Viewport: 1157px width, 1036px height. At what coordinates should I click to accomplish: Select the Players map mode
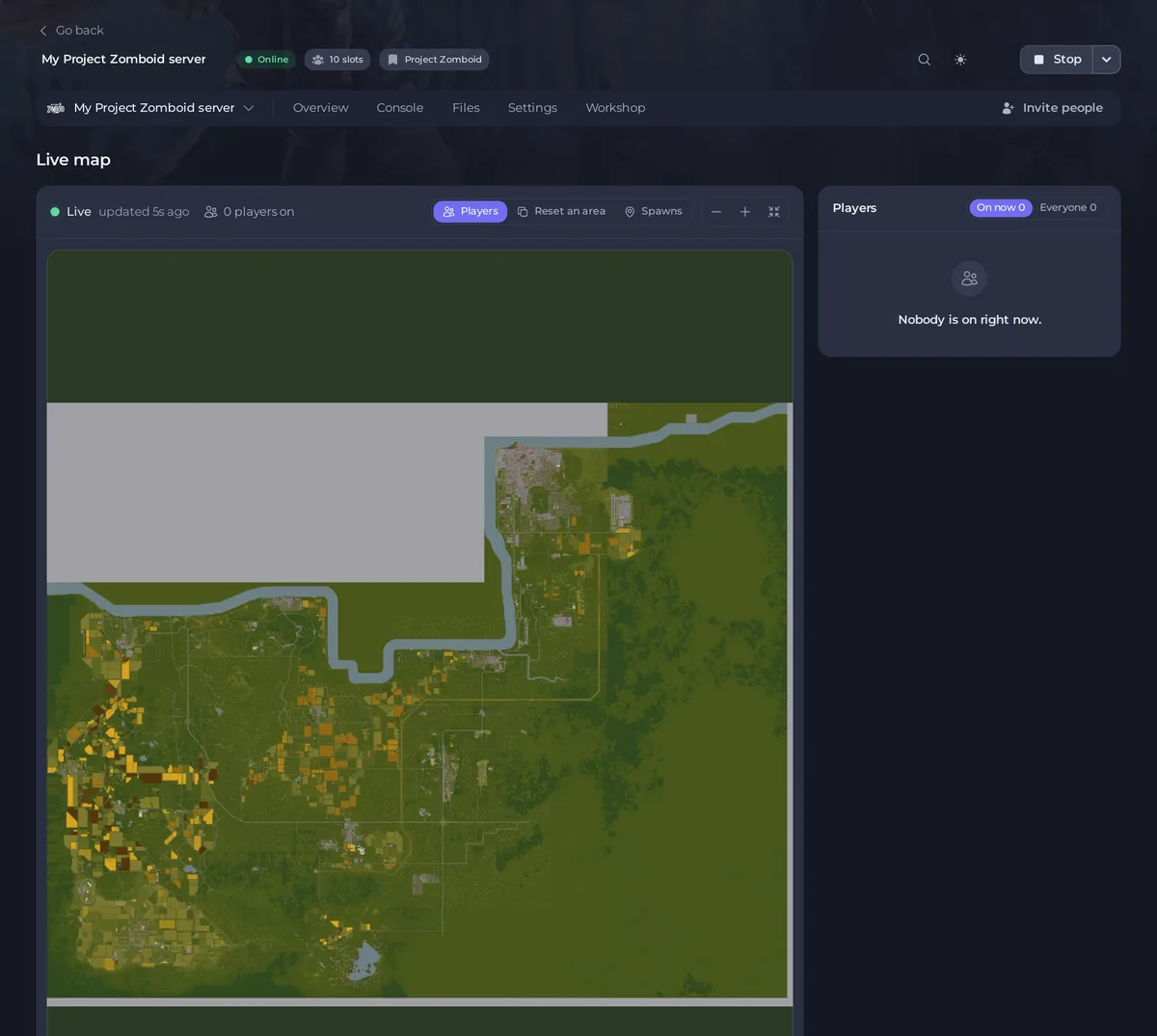pos(471,212)
